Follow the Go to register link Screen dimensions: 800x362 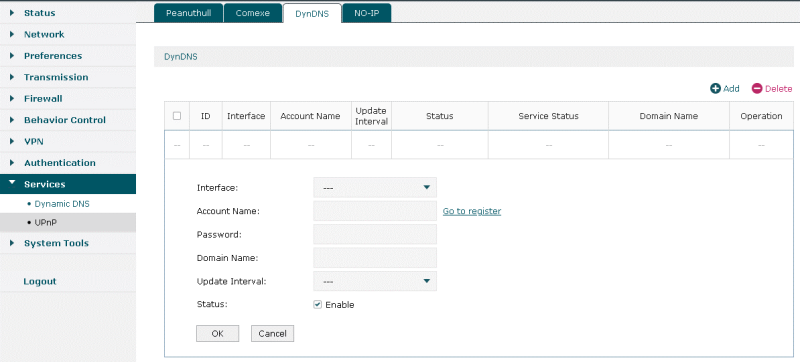472,211
